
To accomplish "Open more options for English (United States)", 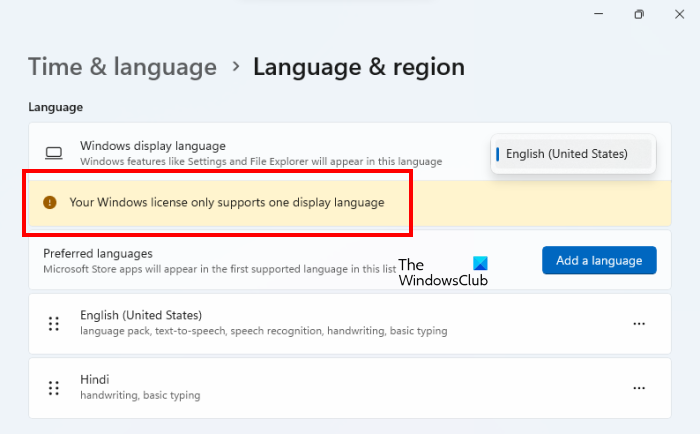I will click(639, 324).
